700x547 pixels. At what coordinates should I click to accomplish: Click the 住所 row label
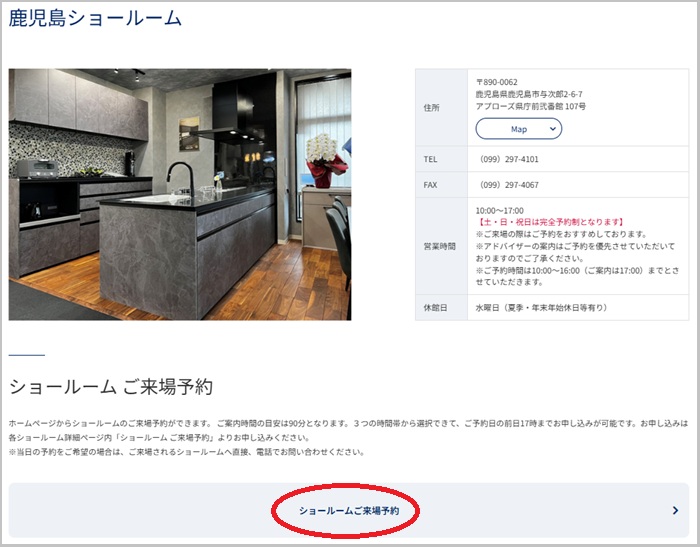(x=432, y=108)
